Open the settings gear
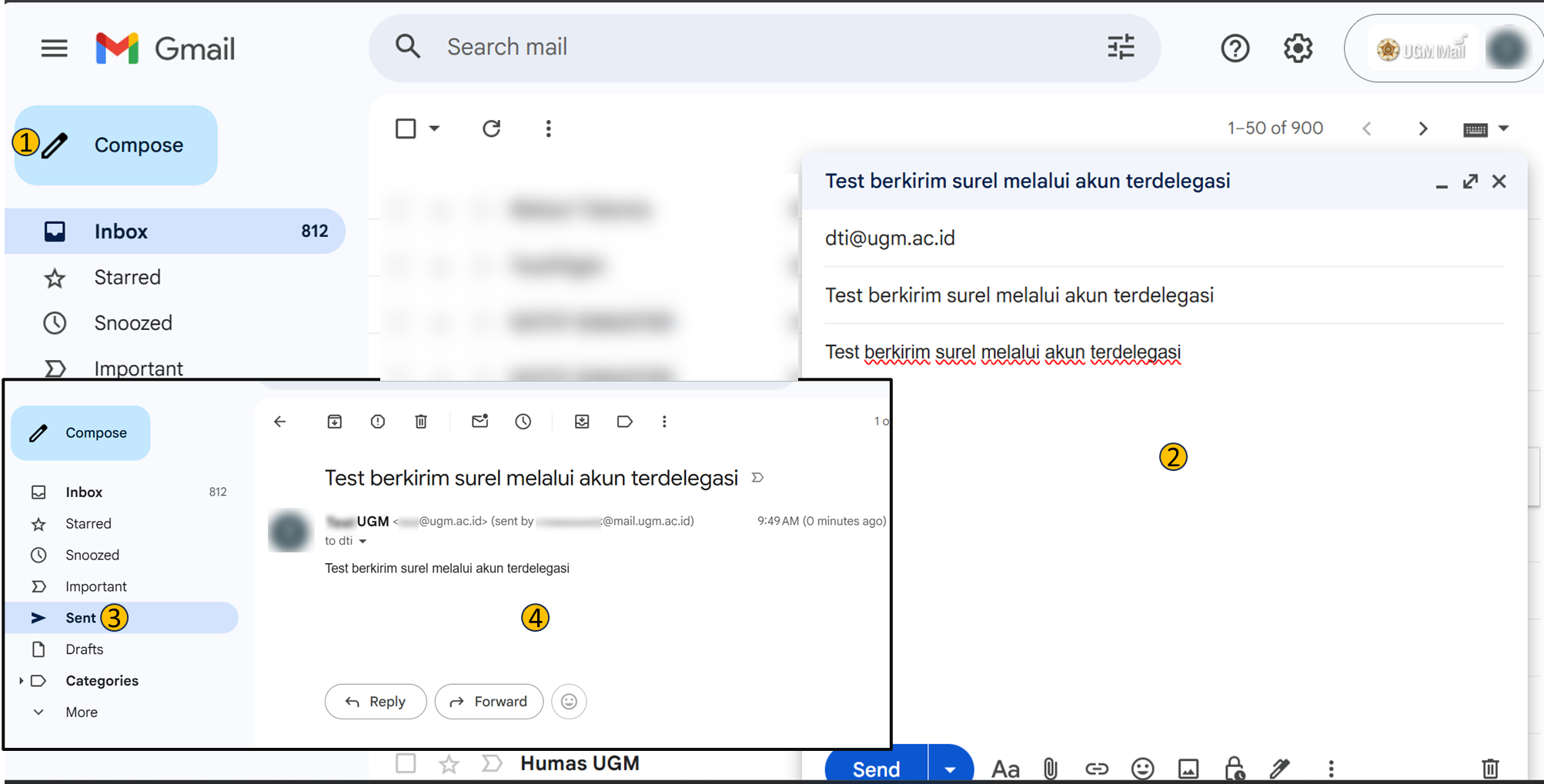 pyautogui.click(x=1298, y=48)
